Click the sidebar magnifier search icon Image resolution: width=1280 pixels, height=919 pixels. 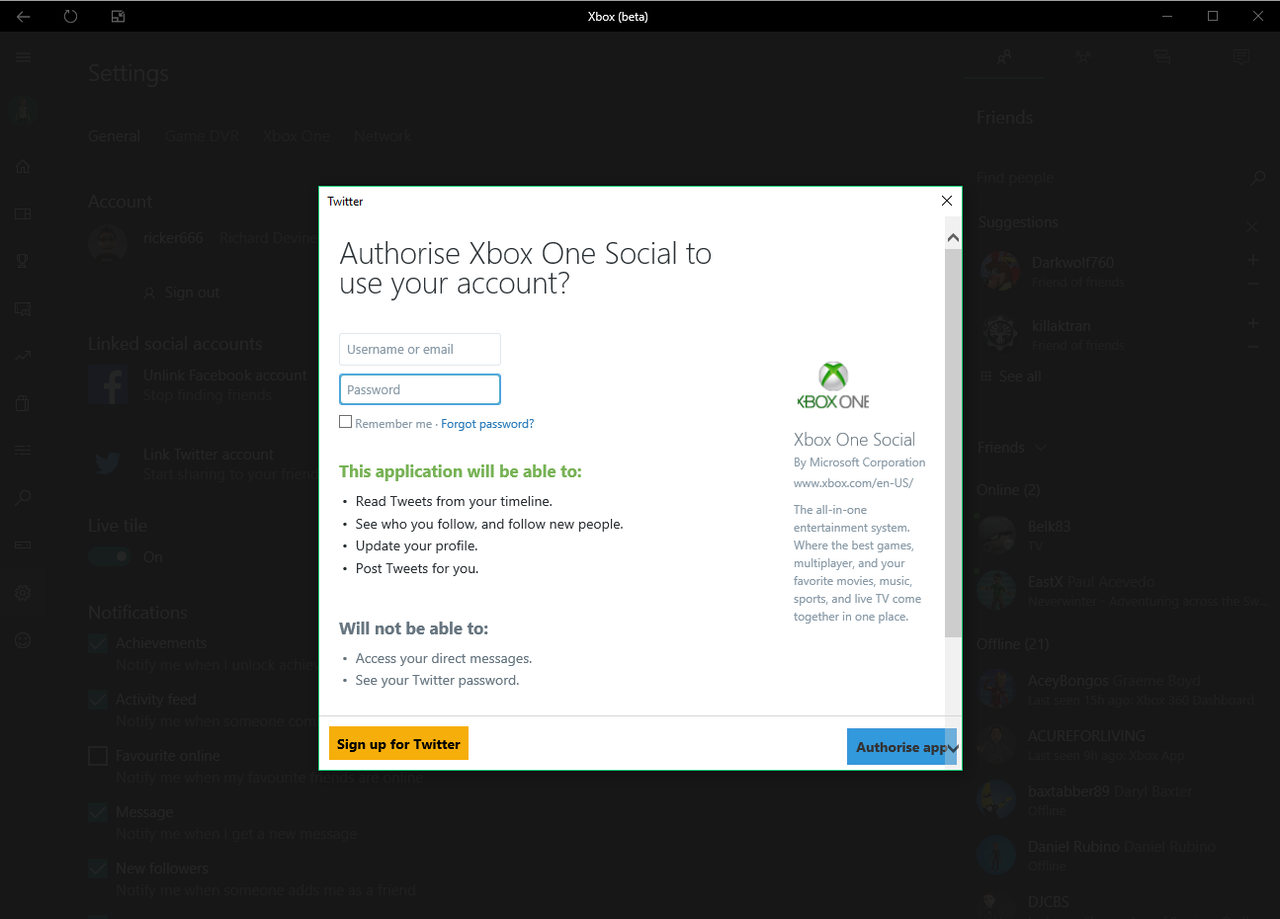(x=23, y=498)
